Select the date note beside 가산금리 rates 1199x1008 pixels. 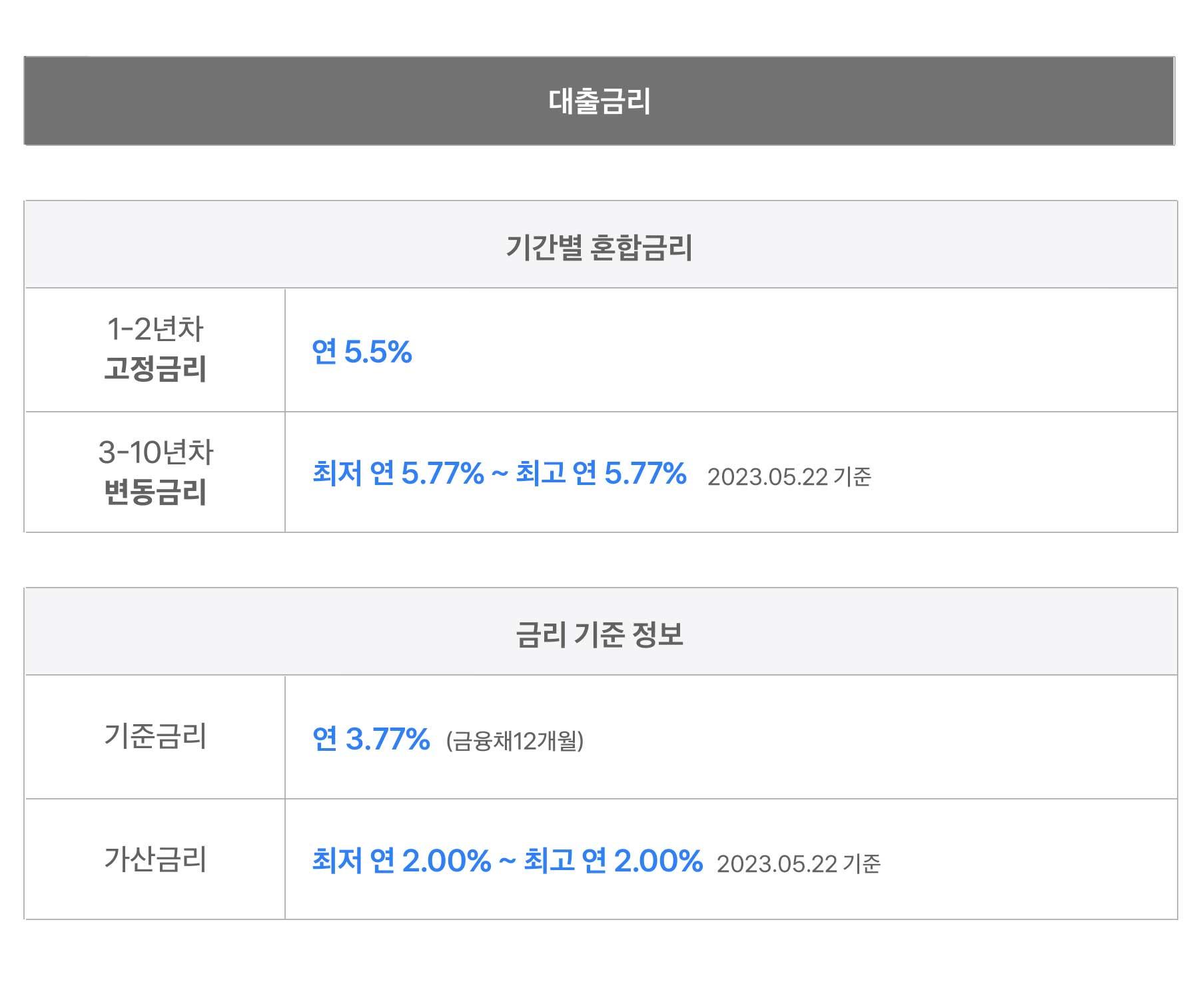click(798, 864)
